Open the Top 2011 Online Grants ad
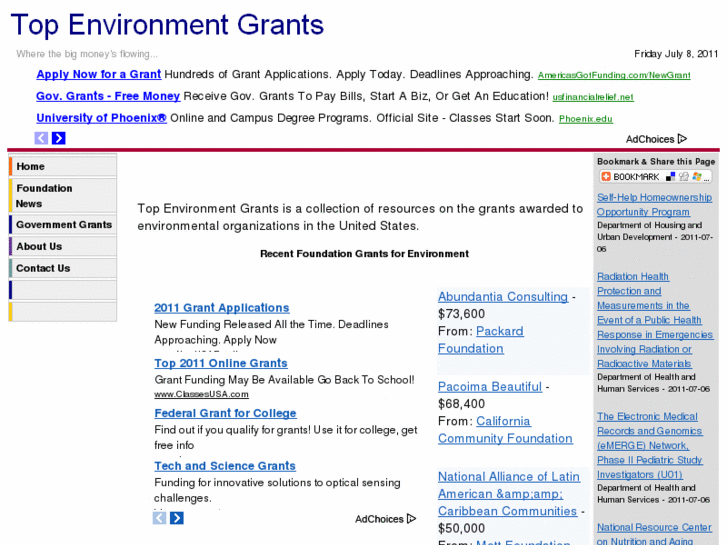The height and width of the screenshot is (545, 727). (221, 363)
